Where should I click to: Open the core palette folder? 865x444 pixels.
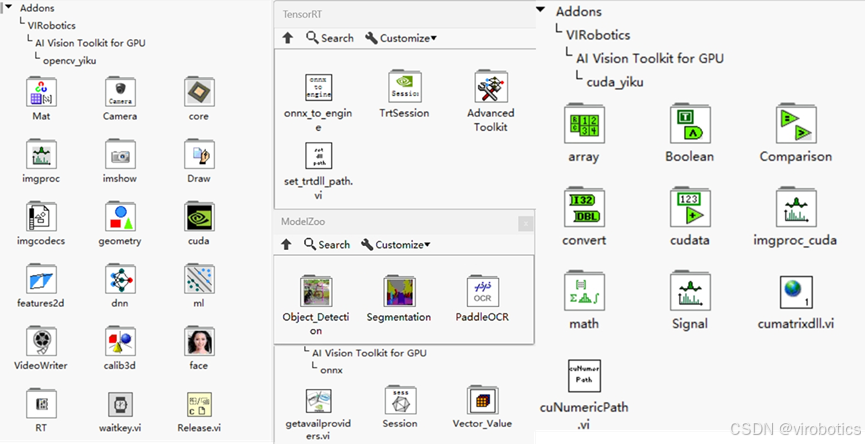coord(199,93)
